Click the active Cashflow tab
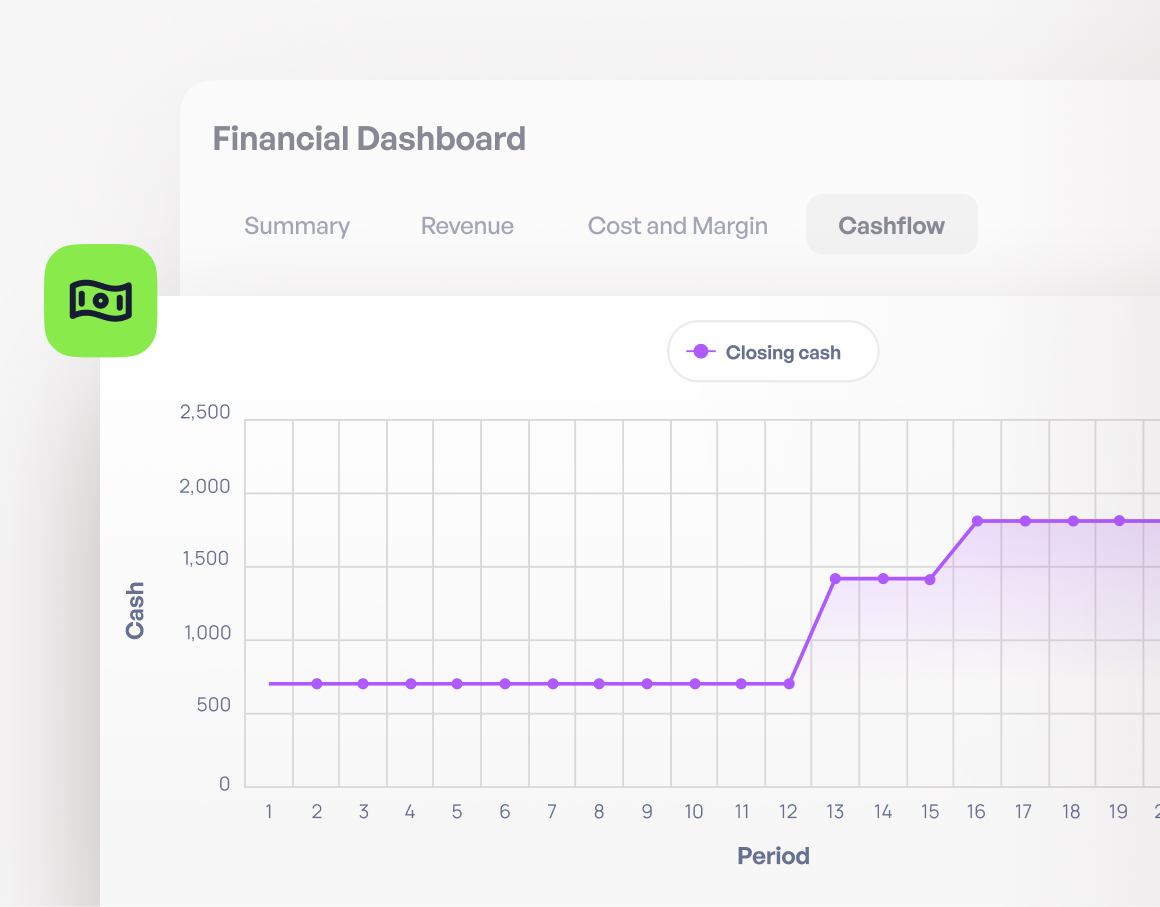 [891, 226]
